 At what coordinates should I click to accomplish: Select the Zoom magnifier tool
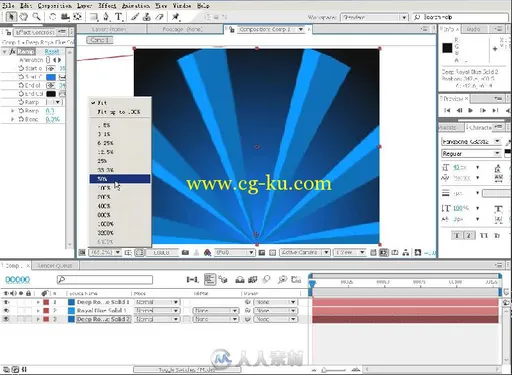[36, 16]
